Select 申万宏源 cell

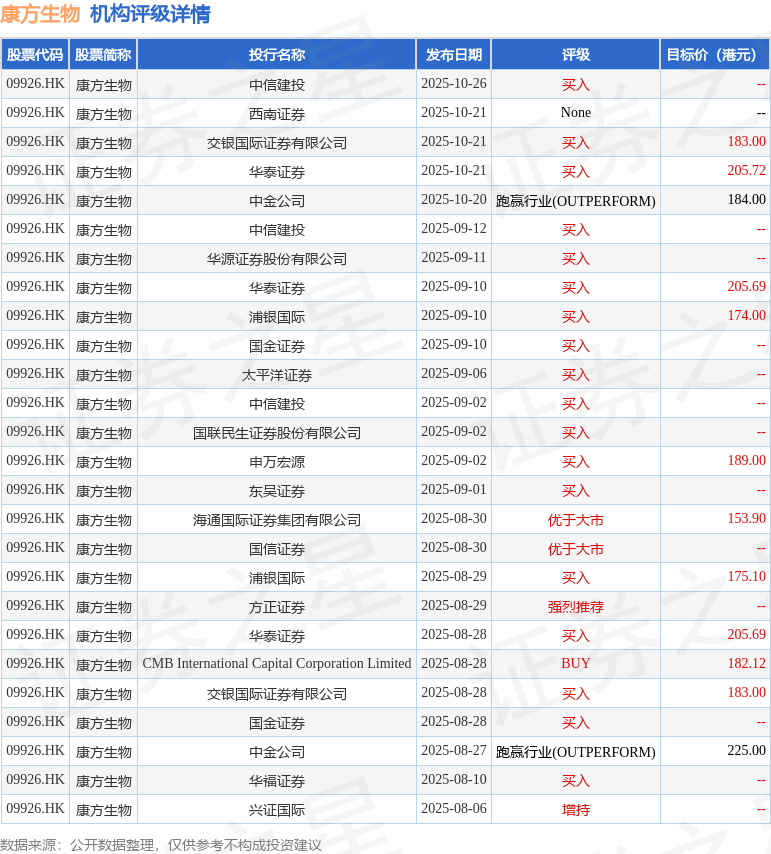pos(277,462)
